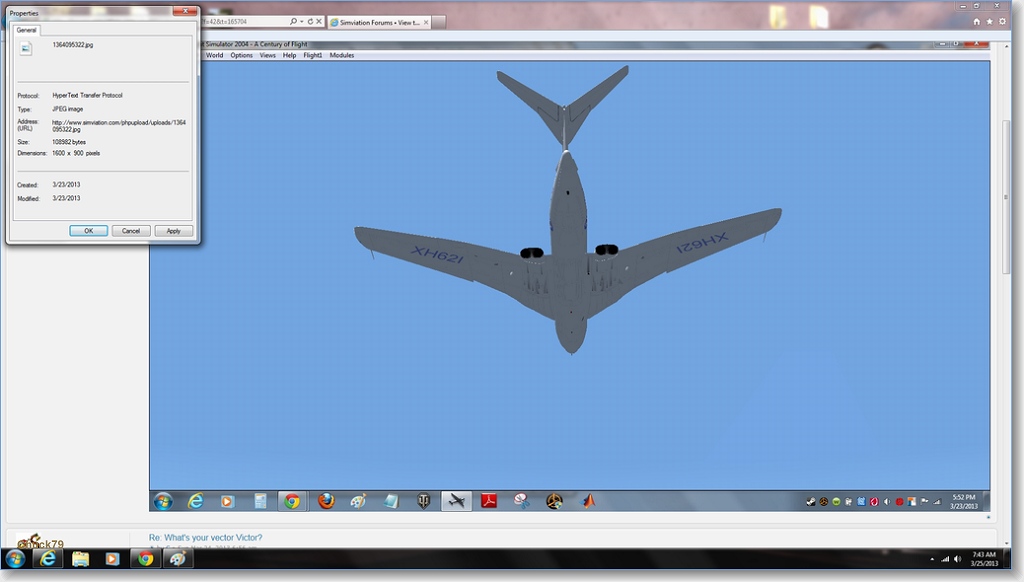Viewport: 1024px width, 582px height.
Task: Click the Flight Simulator airplane taskbar icon
Action: pyautogui.click(x=456, y=501)
